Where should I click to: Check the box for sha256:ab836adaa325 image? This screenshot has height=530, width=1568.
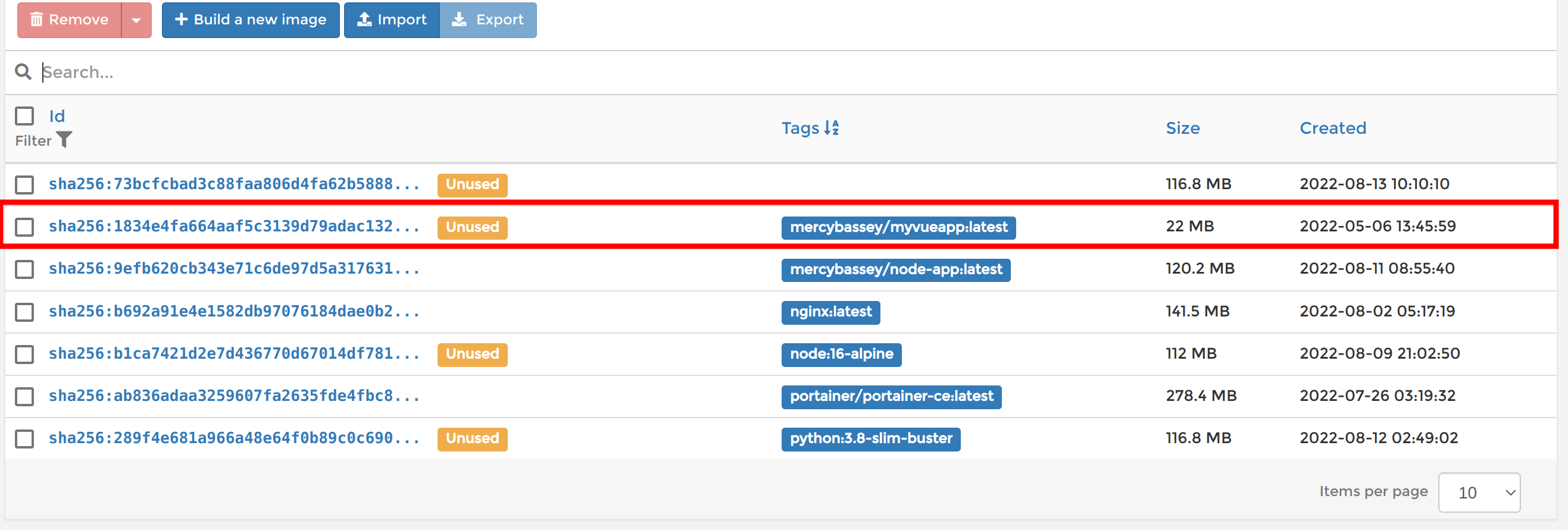click(24, 396)
